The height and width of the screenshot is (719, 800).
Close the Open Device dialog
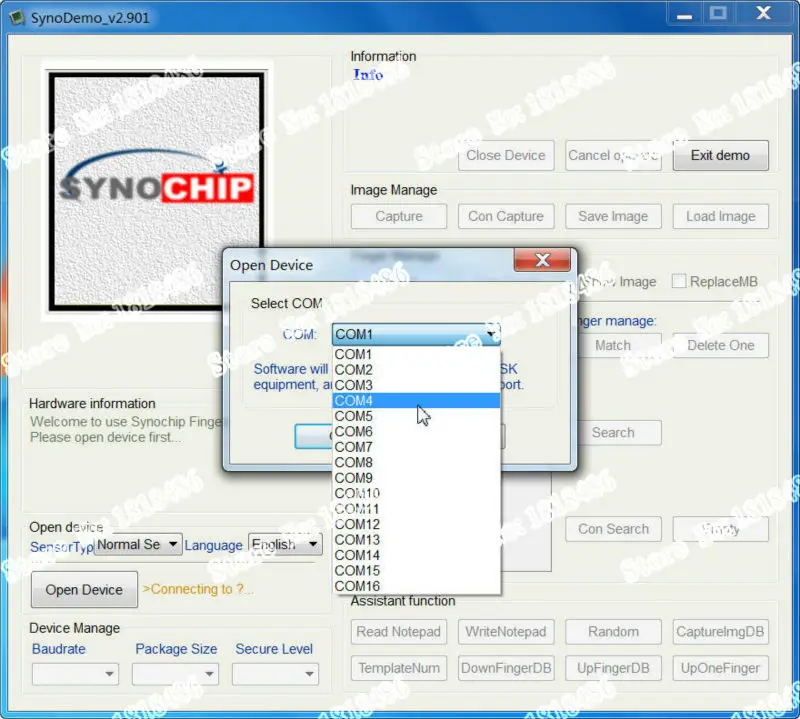pyautogui.click(x=542, y=260)
